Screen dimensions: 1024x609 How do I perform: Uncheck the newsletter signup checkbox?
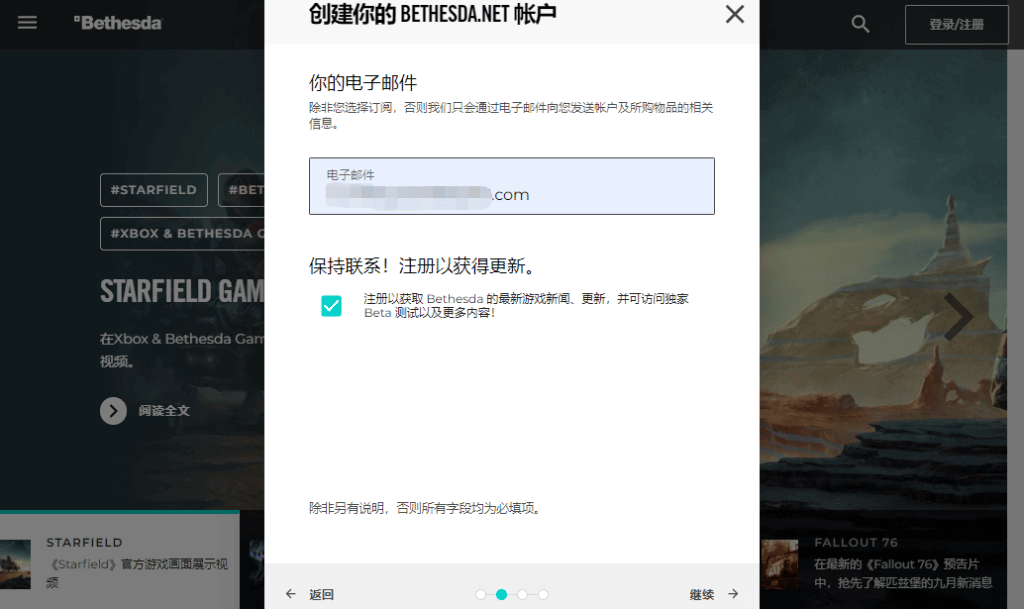pos(331,305)
